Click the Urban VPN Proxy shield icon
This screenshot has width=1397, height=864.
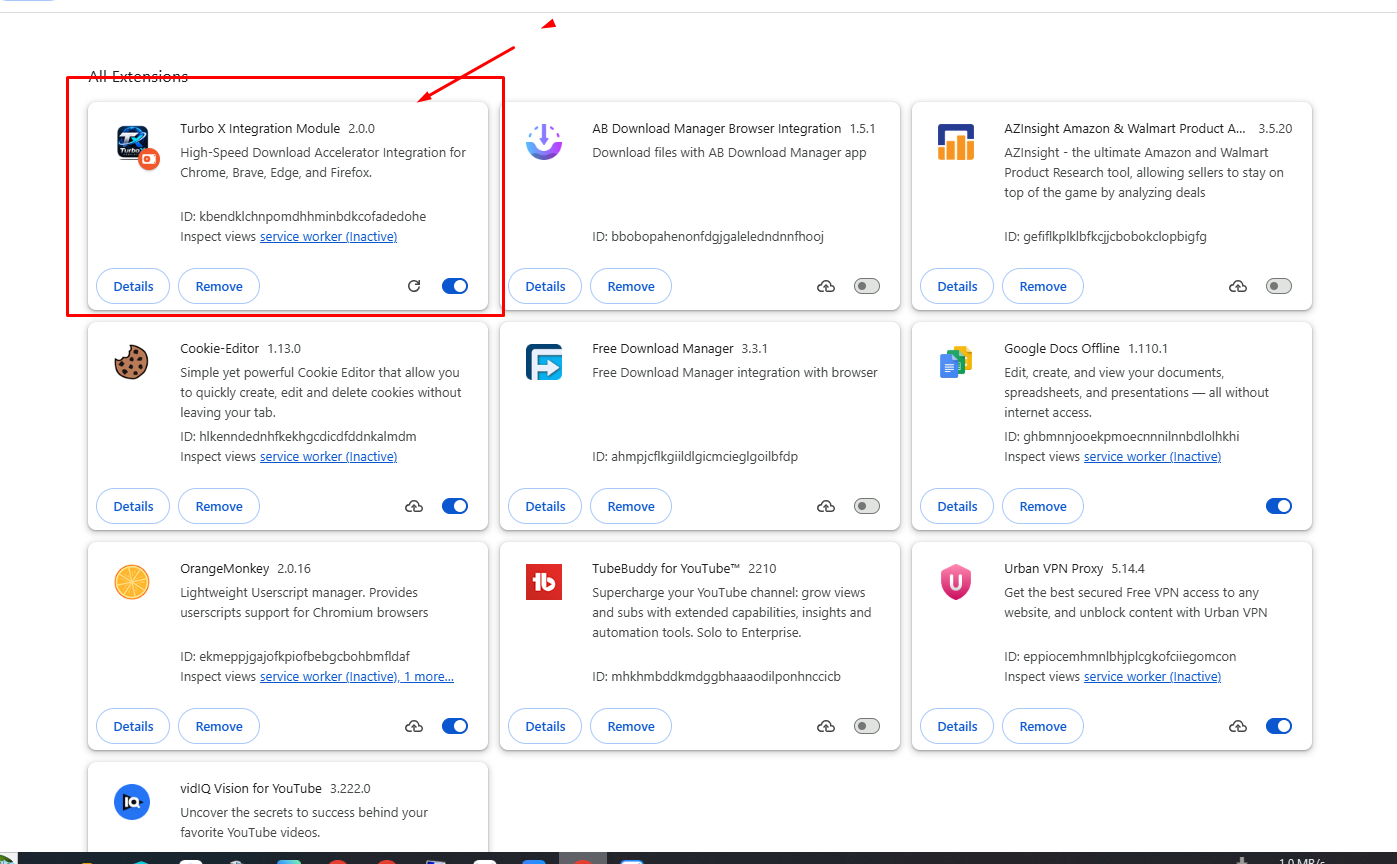tap(956, 582)
